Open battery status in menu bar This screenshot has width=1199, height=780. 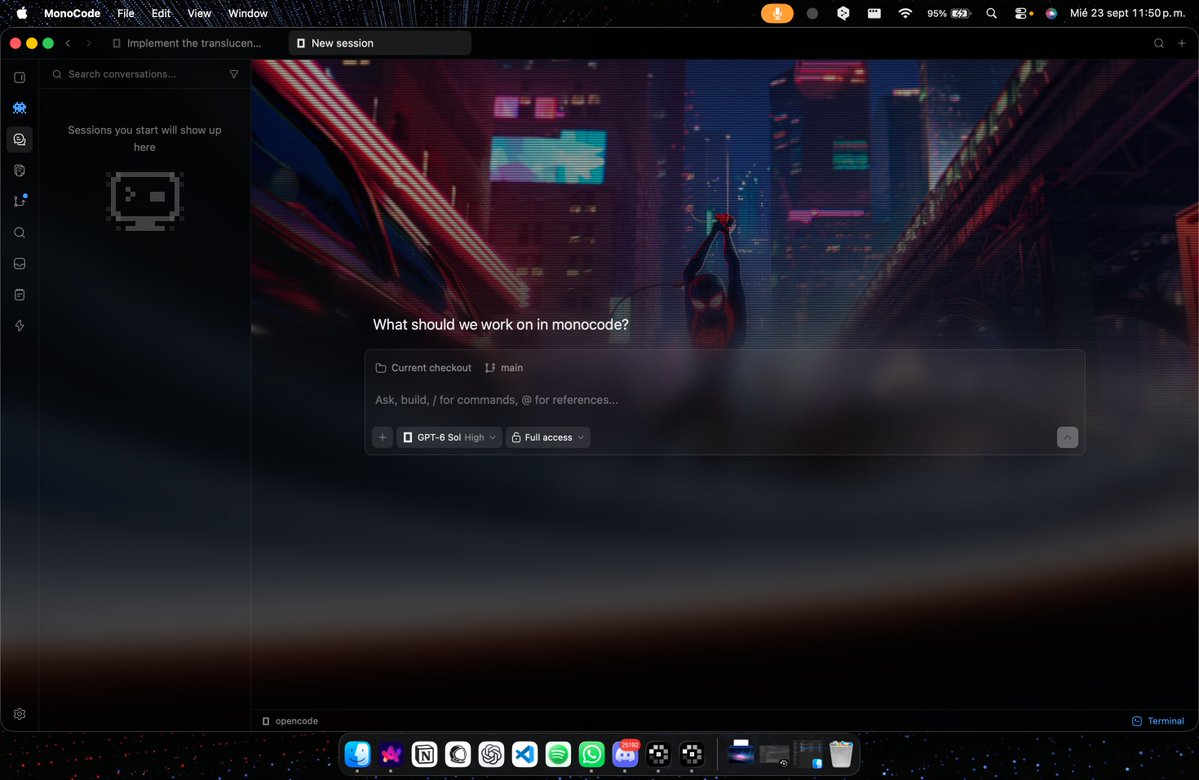(x=948, y=13)
